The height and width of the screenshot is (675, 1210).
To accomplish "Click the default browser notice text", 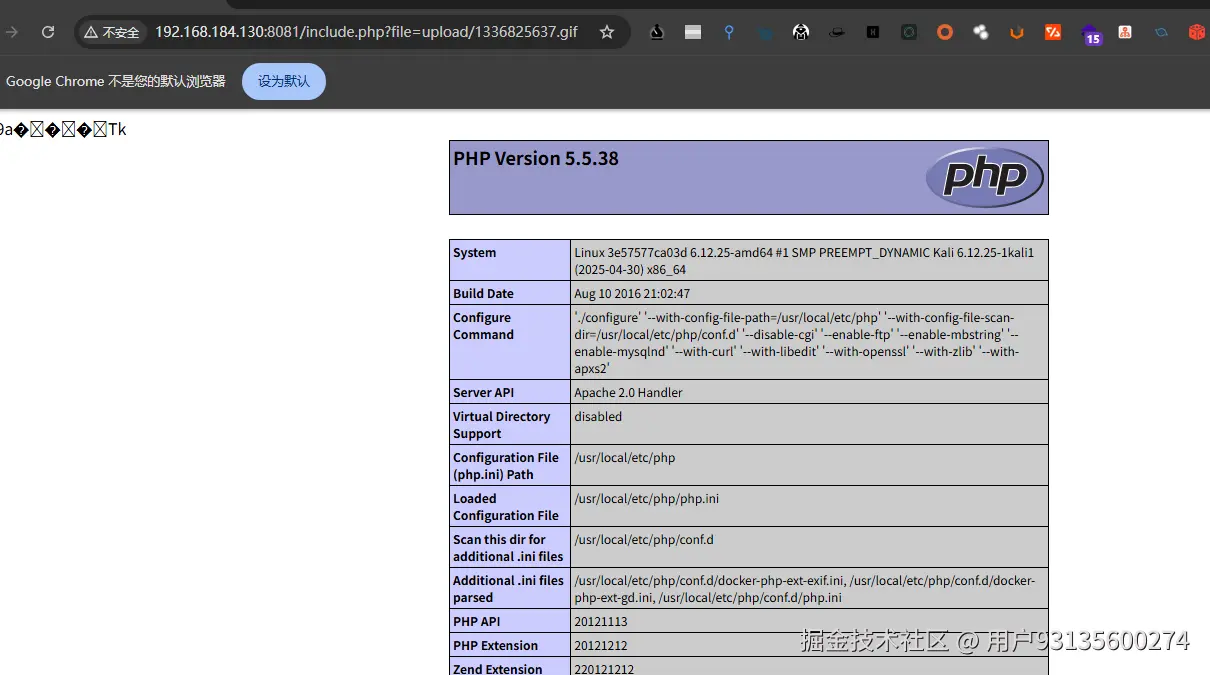I will pyautogui.click(x=116, y=81).
